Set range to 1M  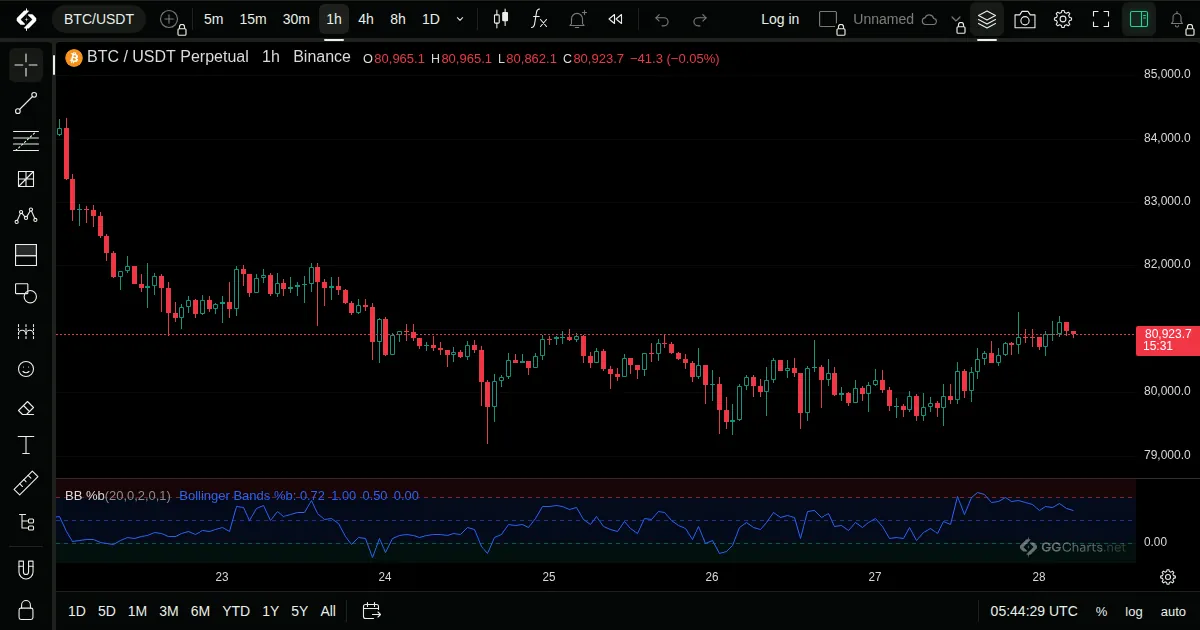tap(138, 611)
